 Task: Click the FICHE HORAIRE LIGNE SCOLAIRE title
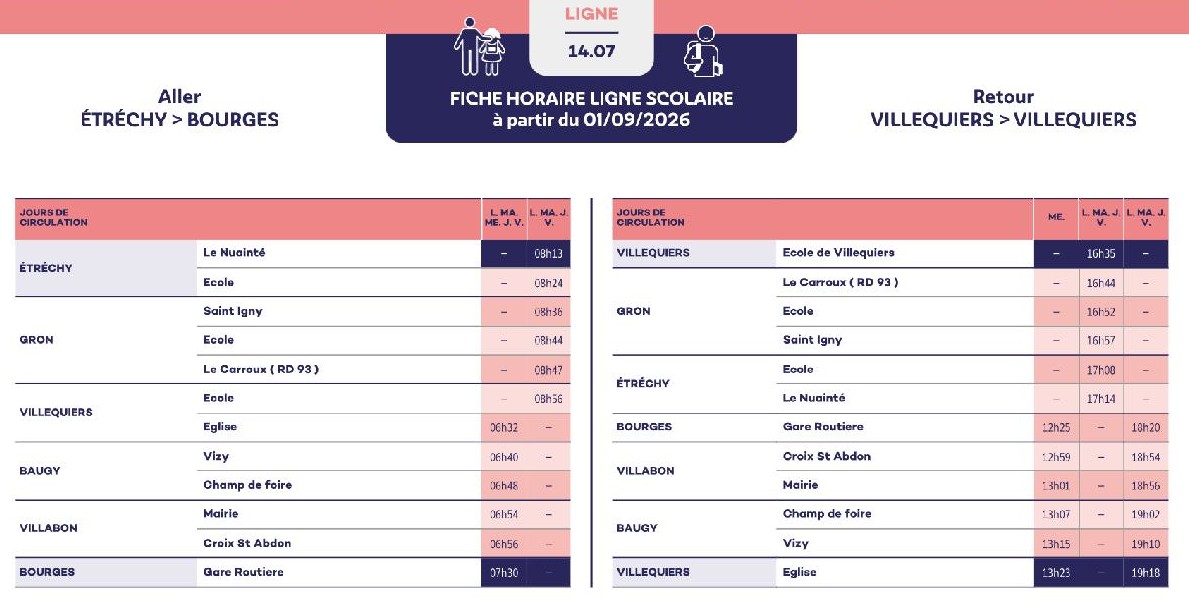pos(591,99)
